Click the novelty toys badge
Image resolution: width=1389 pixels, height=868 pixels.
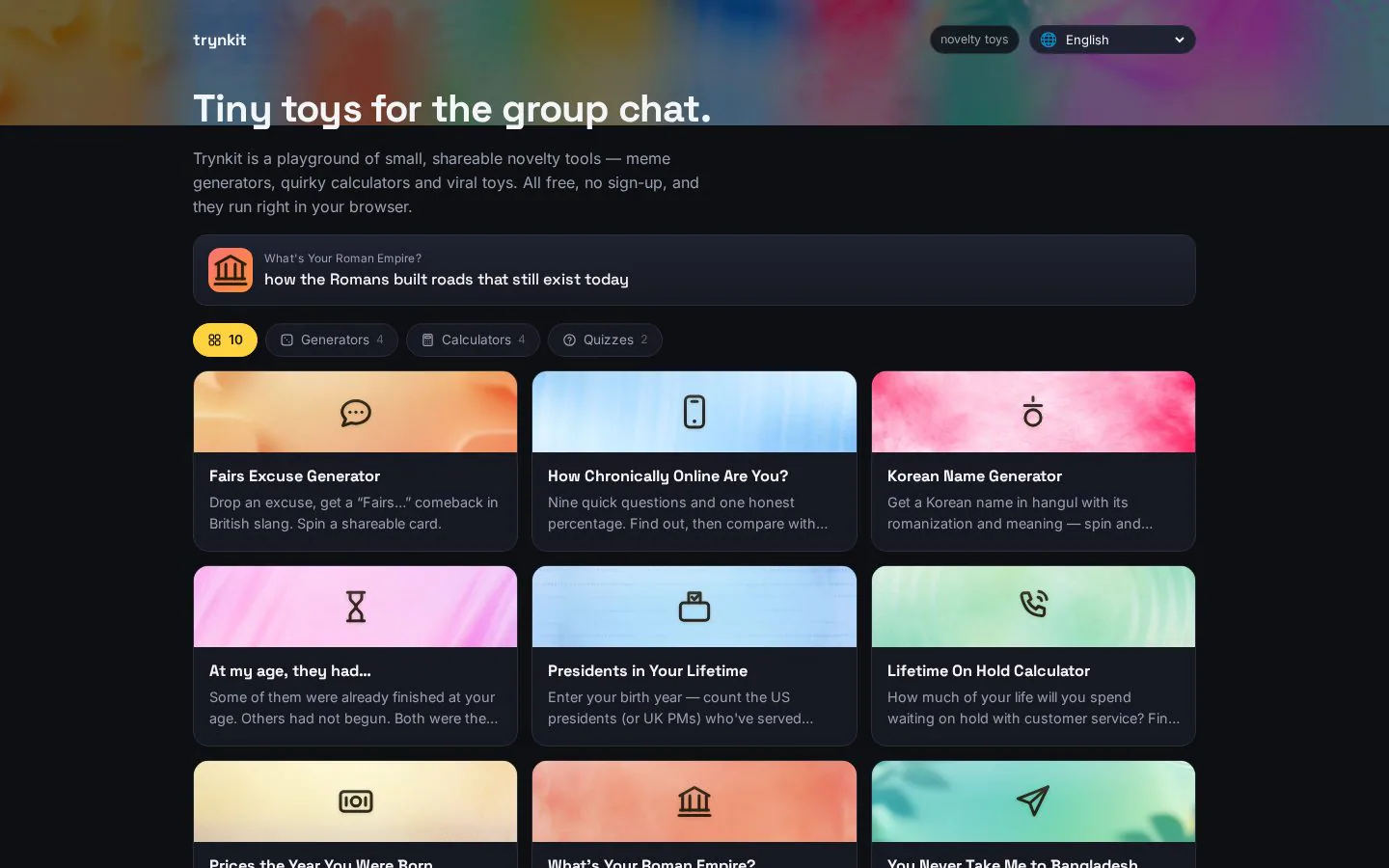[x=974, y=40]
